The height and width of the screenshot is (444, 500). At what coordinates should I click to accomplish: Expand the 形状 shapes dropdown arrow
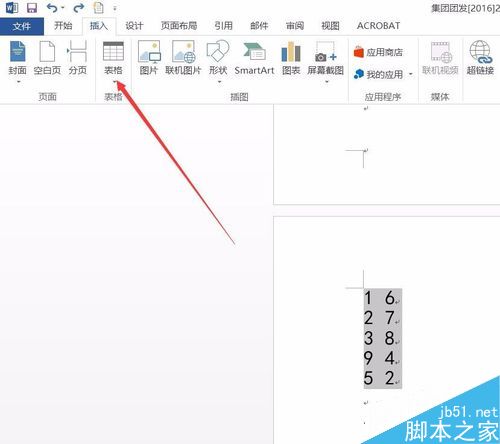click(219, 82)
